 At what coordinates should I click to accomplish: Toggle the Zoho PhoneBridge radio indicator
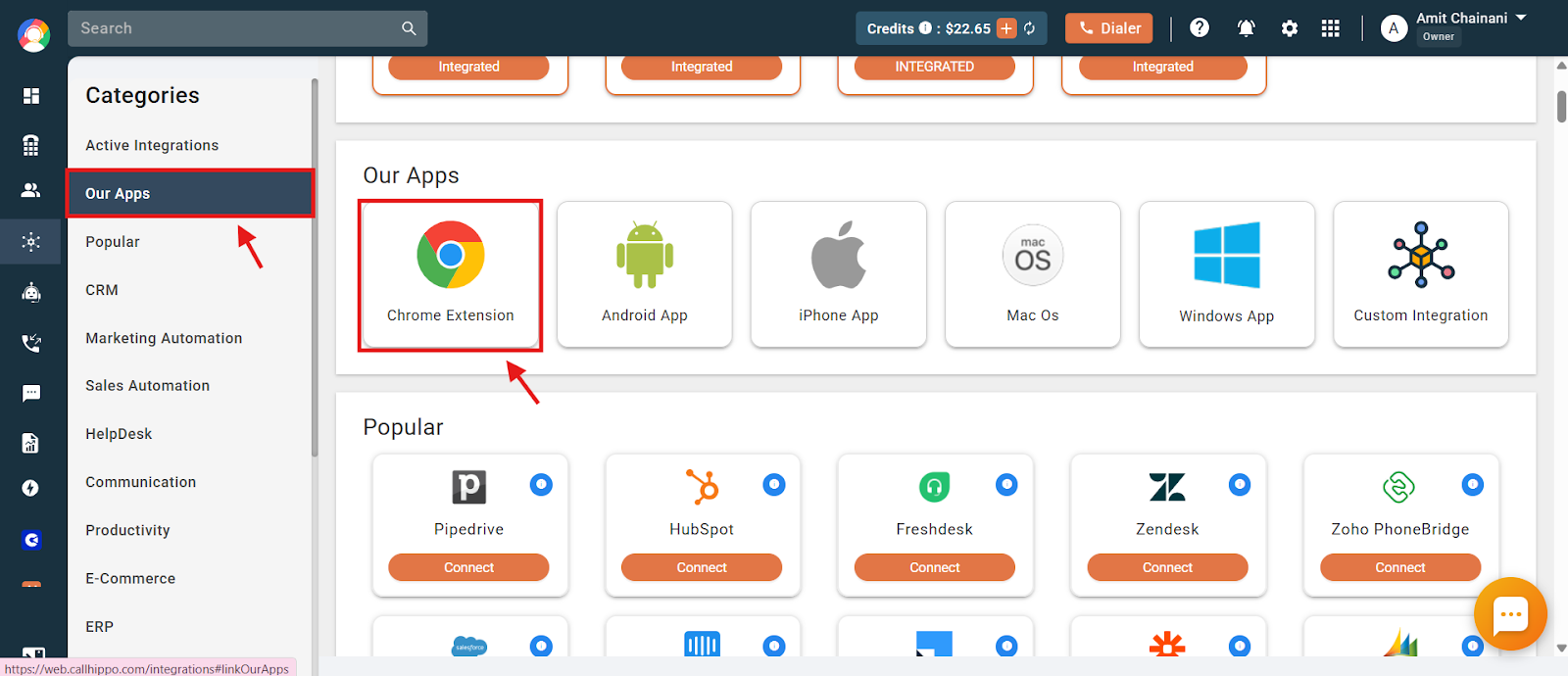point(1472,484)
